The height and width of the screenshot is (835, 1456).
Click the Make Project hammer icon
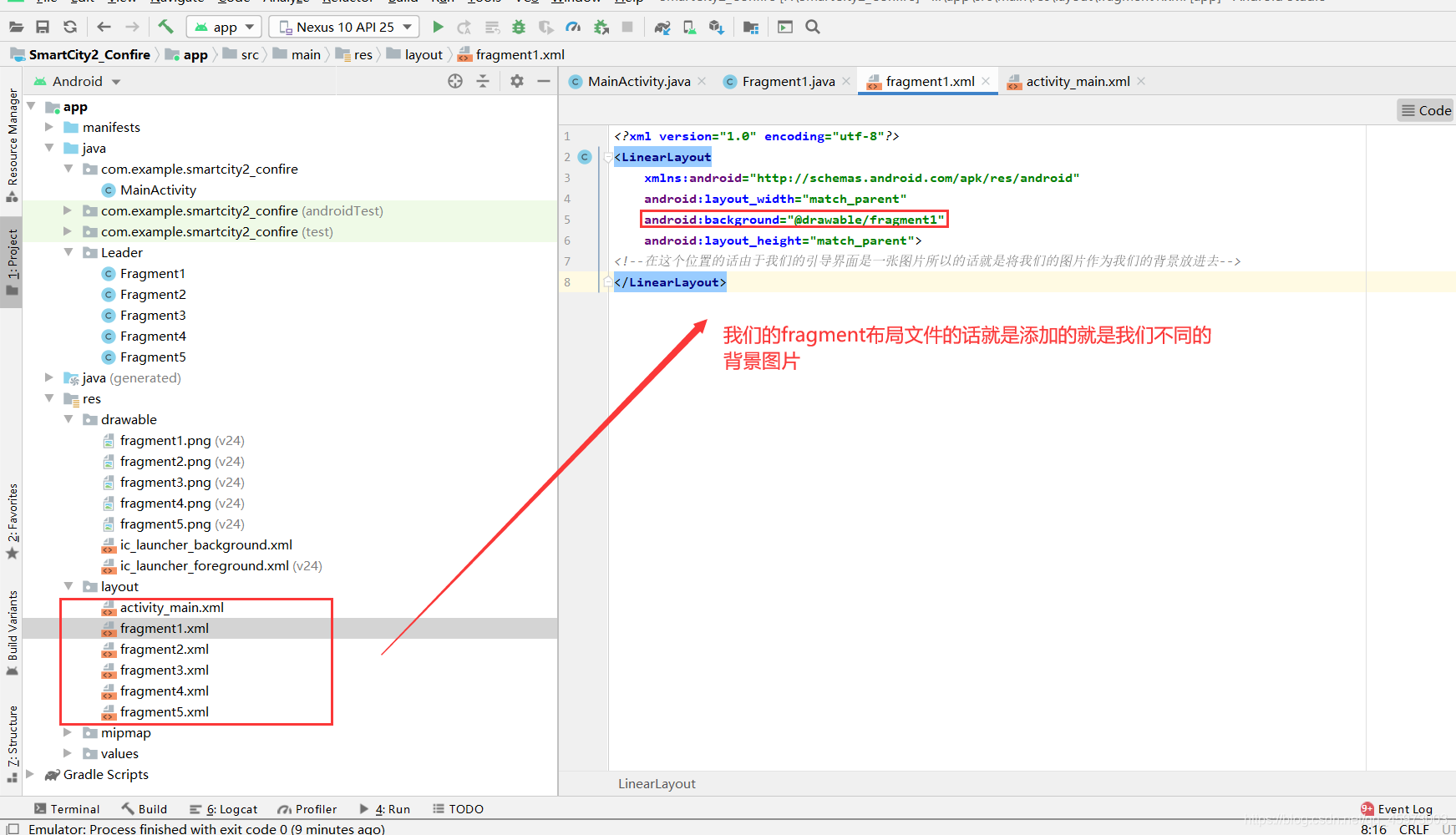[165, 27]
